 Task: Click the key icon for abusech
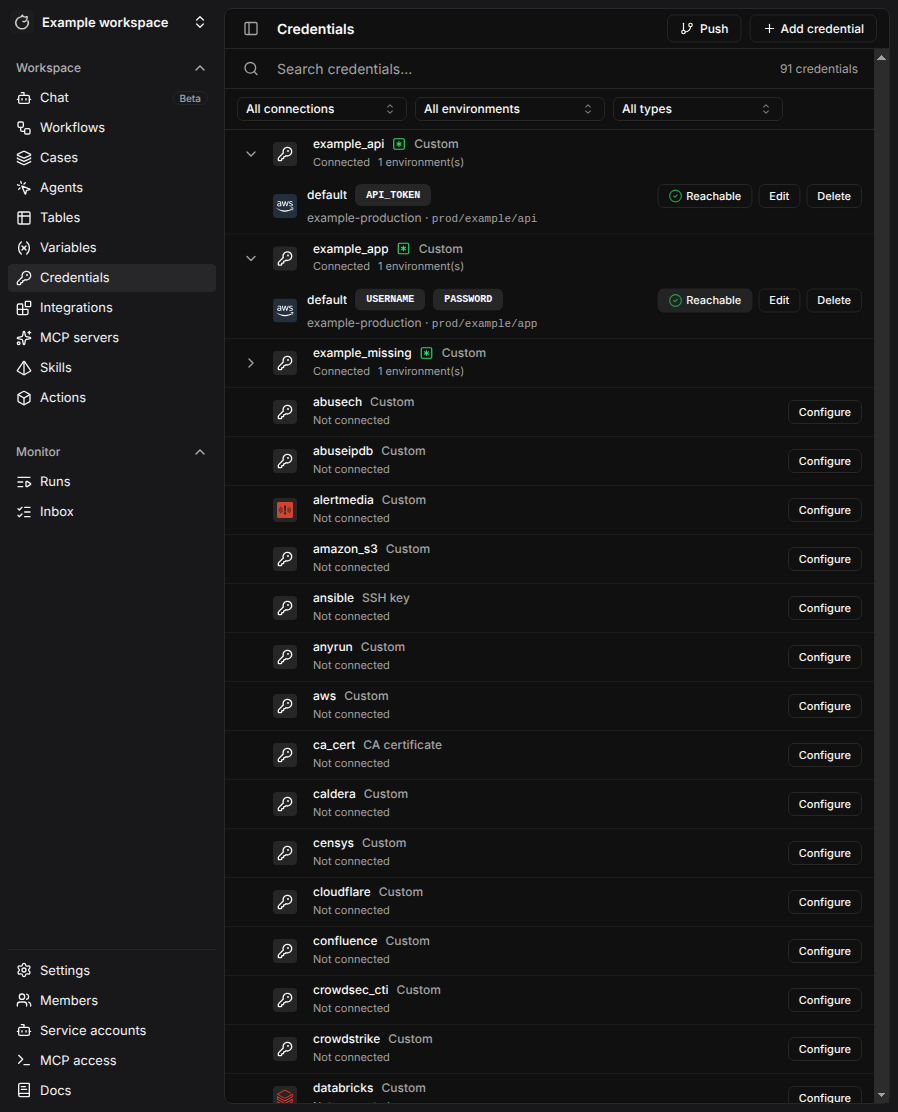285,411
